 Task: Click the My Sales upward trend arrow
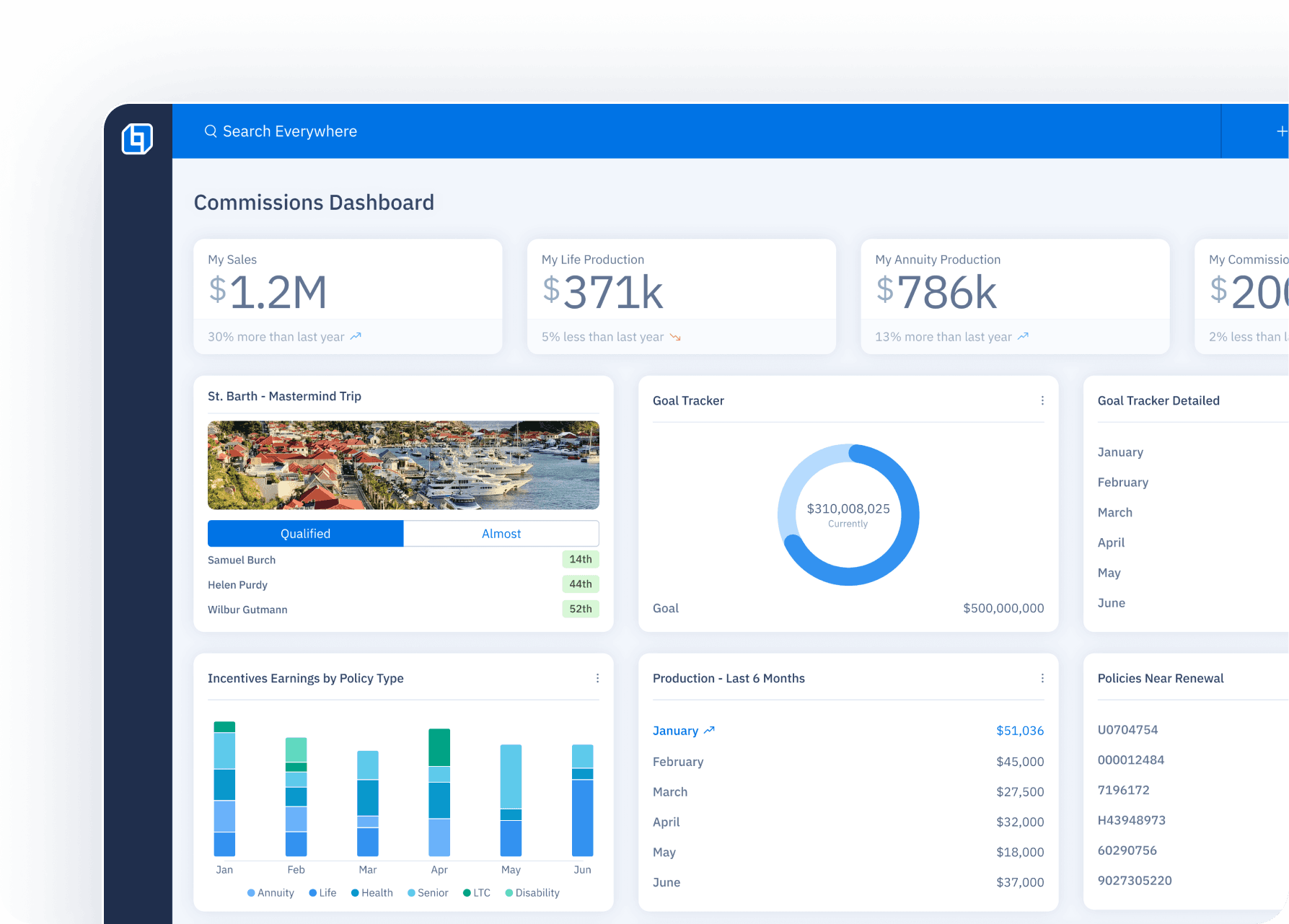[x=356, y=337]
